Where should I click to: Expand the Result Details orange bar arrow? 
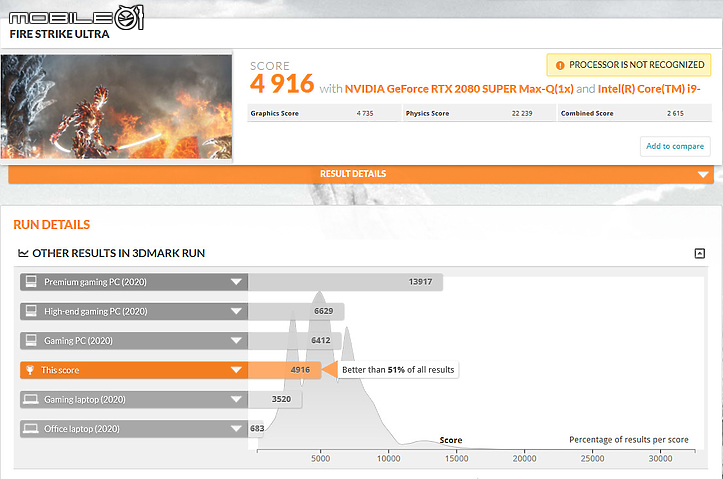(x=703, y=174)
